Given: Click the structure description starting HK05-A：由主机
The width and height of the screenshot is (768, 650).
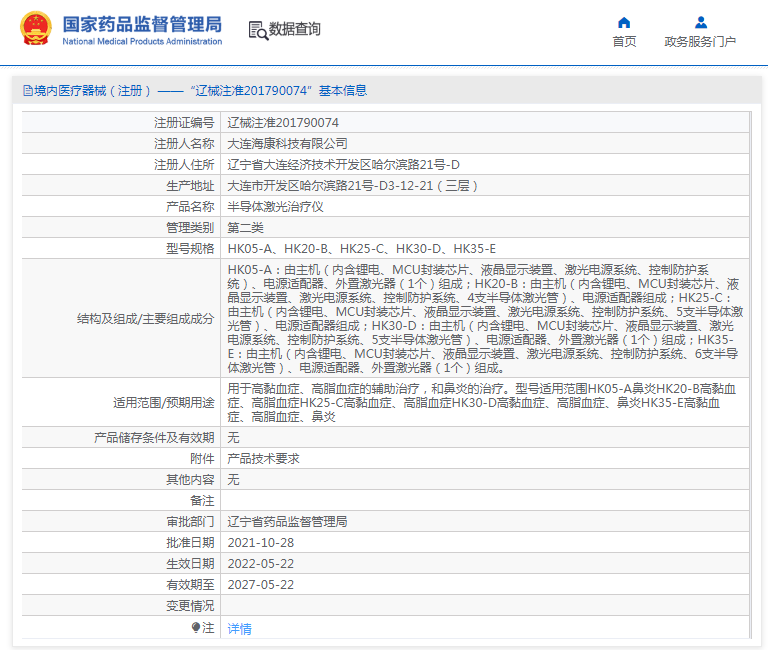Looking at the screenshot, I should [x=485, y=318].
